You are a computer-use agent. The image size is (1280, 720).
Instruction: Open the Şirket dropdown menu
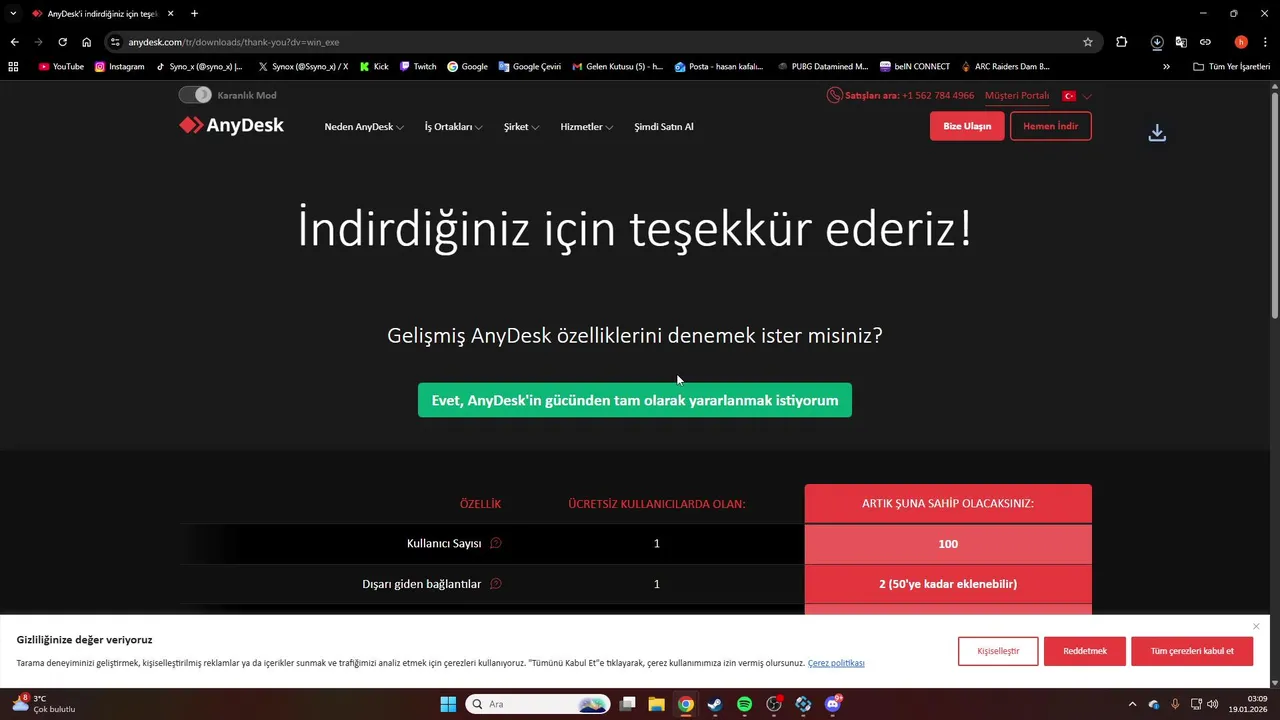tap(521, 127)
